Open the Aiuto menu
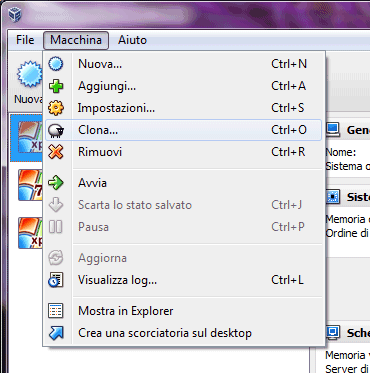This screenshot has height=373, width=370. (132, 40)
